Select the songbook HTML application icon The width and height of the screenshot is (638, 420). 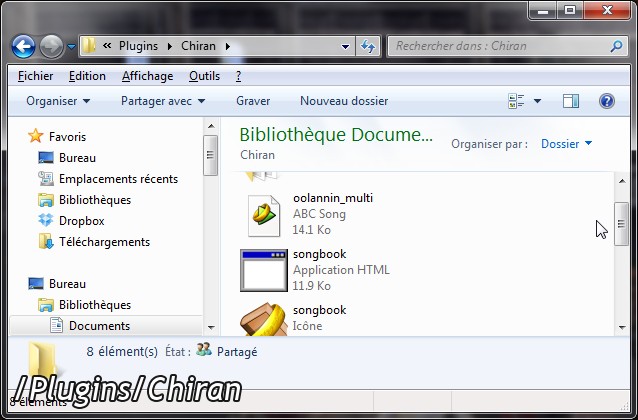(x=264, y=270)
